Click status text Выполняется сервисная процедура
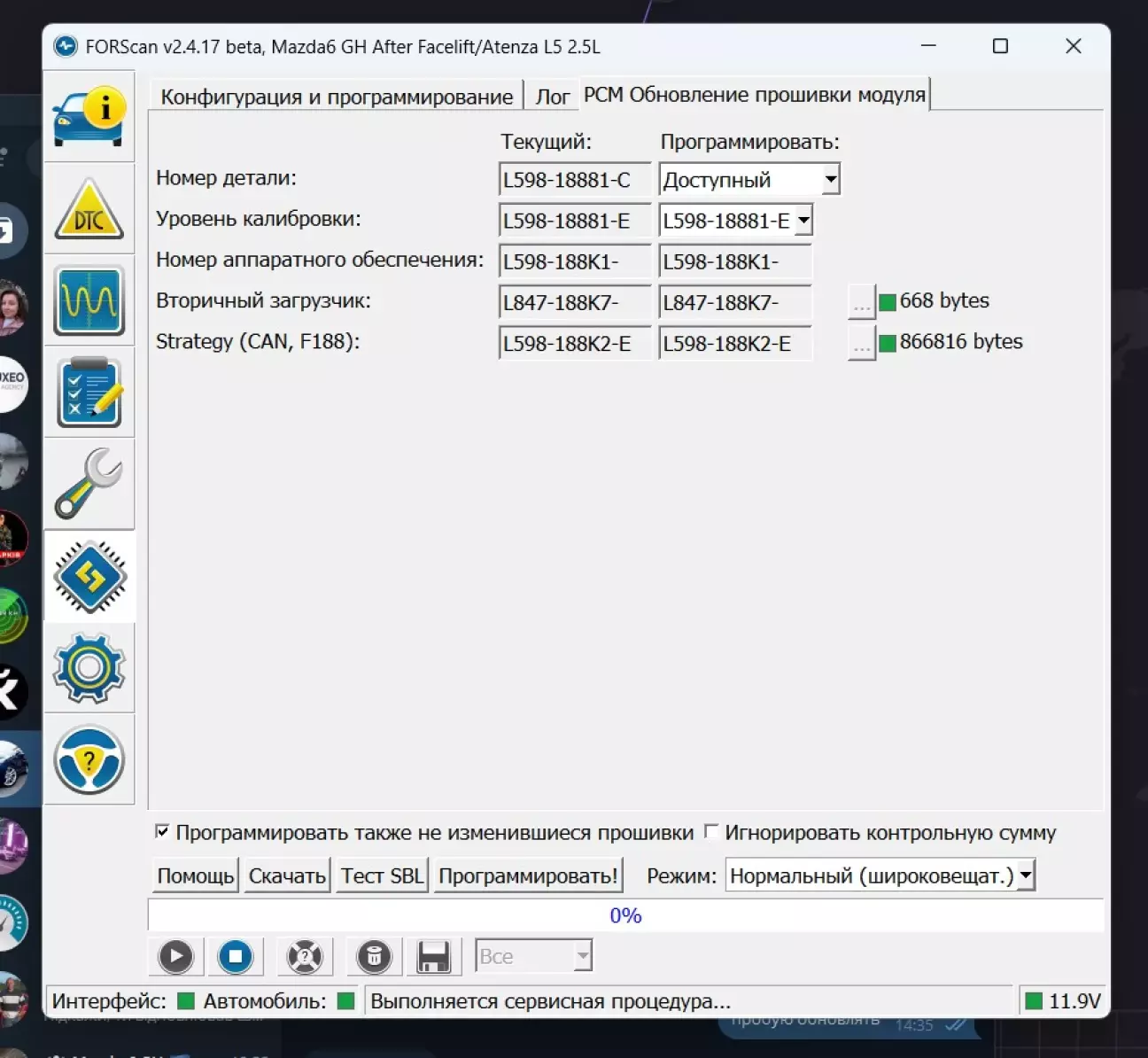The image size is (1148, 1058). tap(550, 1001)
